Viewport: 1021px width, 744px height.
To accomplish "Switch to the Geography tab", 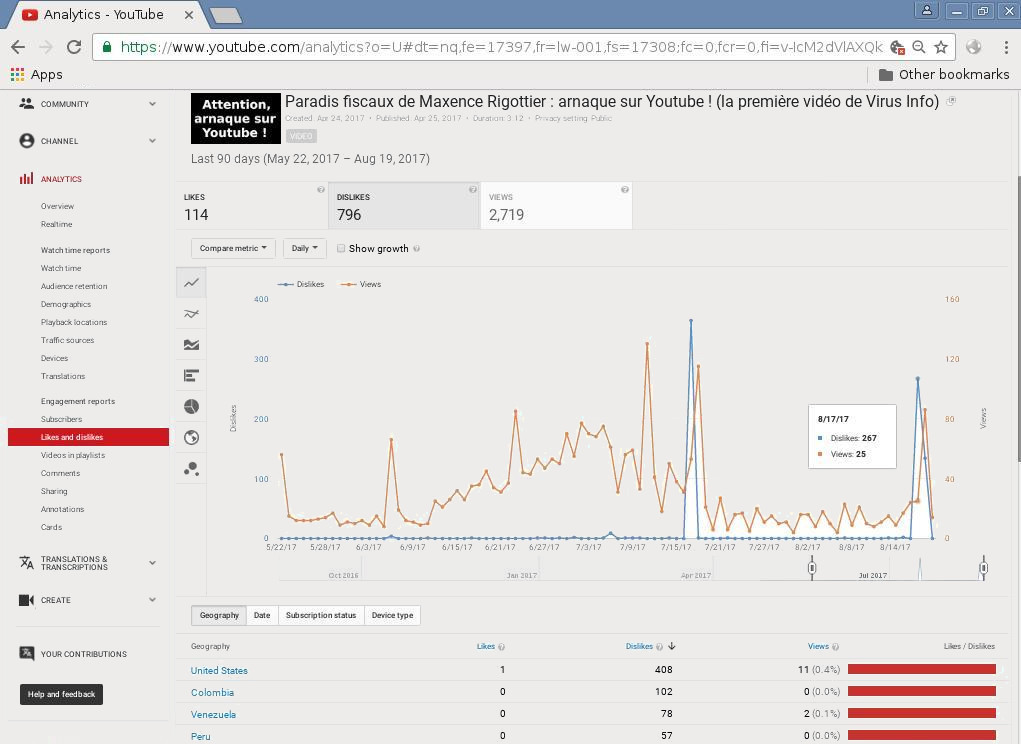I will point(219,615).
